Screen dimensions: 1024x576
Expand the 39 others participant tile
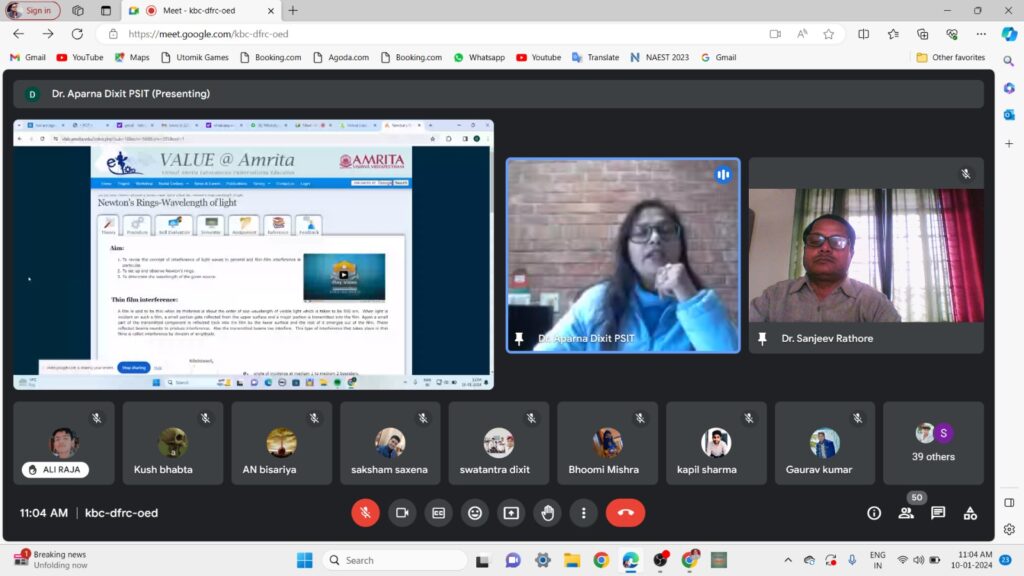933,443
